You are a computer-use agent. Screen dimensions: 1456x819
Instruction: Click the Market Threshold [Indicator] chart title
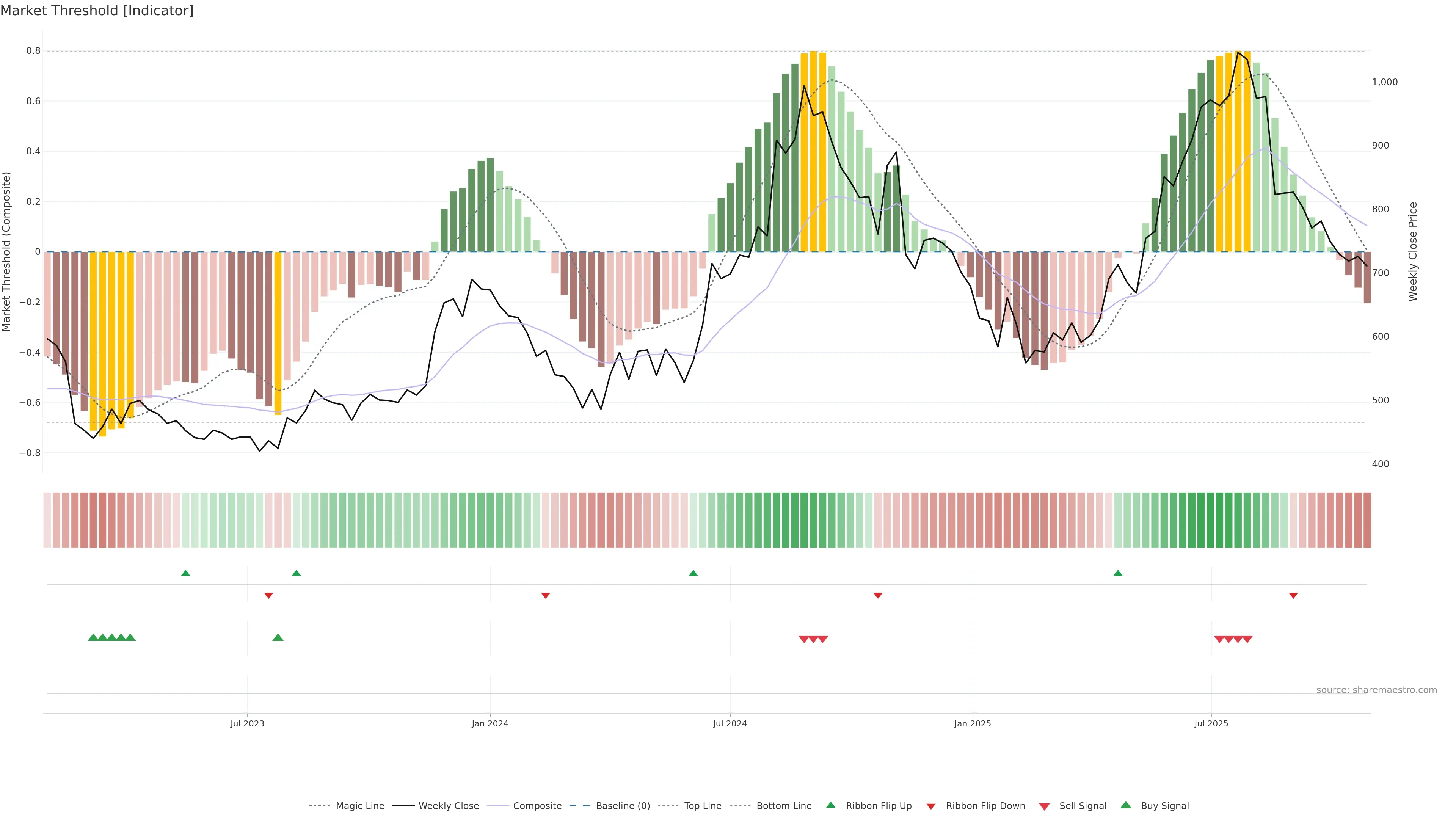pos(97,11)
